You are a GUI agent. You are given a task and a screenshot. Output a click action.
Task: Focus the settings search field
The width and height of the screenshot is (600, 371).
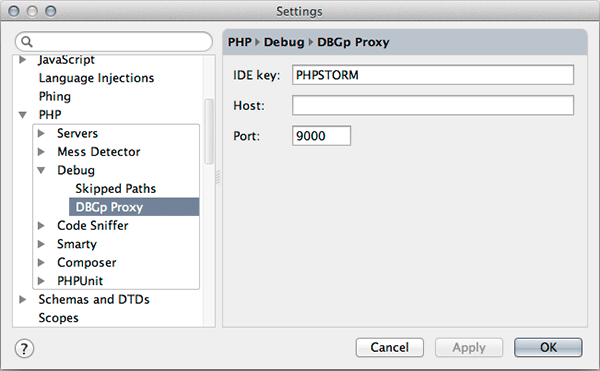pos(114,42)
